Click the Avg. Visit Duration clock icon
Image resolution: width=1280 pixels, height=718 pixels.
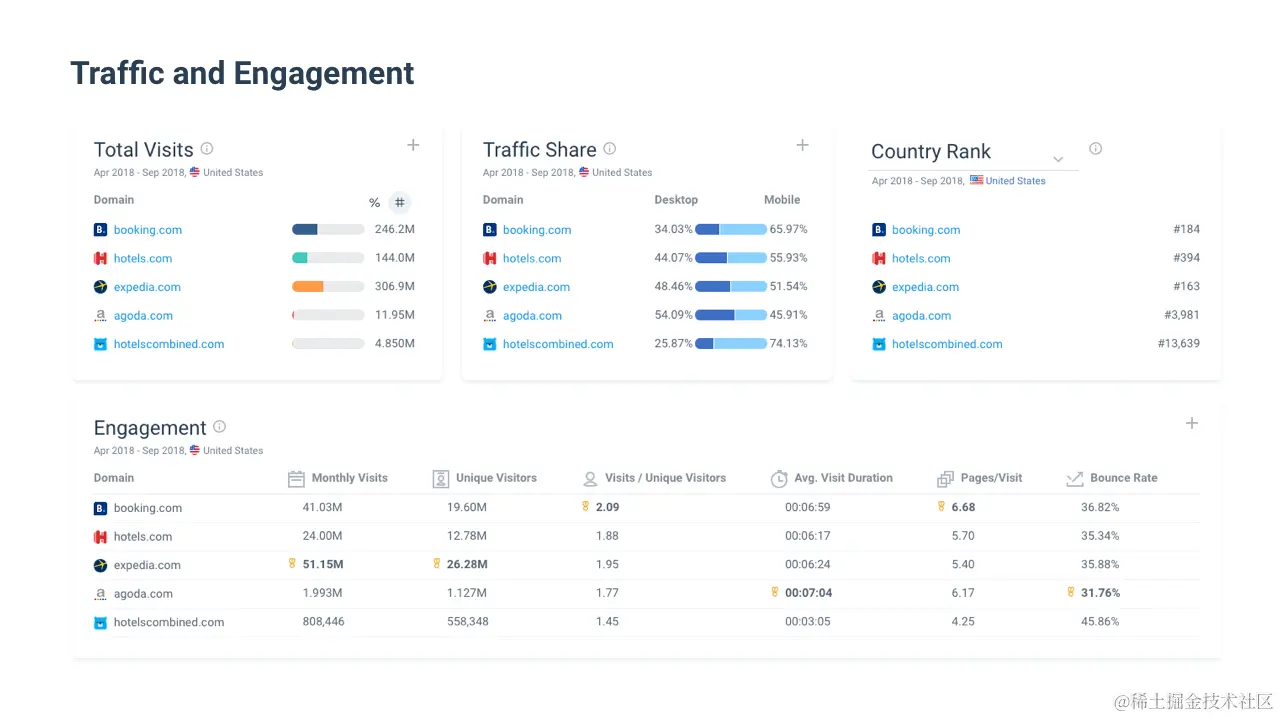pyautogui.click(x=779, y=479)
